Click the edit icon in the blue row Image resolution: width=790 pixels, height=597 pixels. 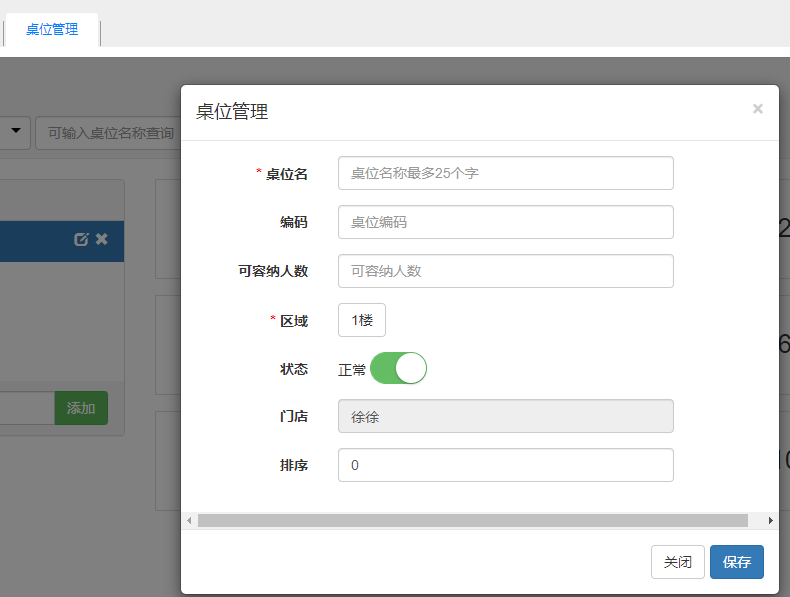pyautogui.click(x=81, y=240)
